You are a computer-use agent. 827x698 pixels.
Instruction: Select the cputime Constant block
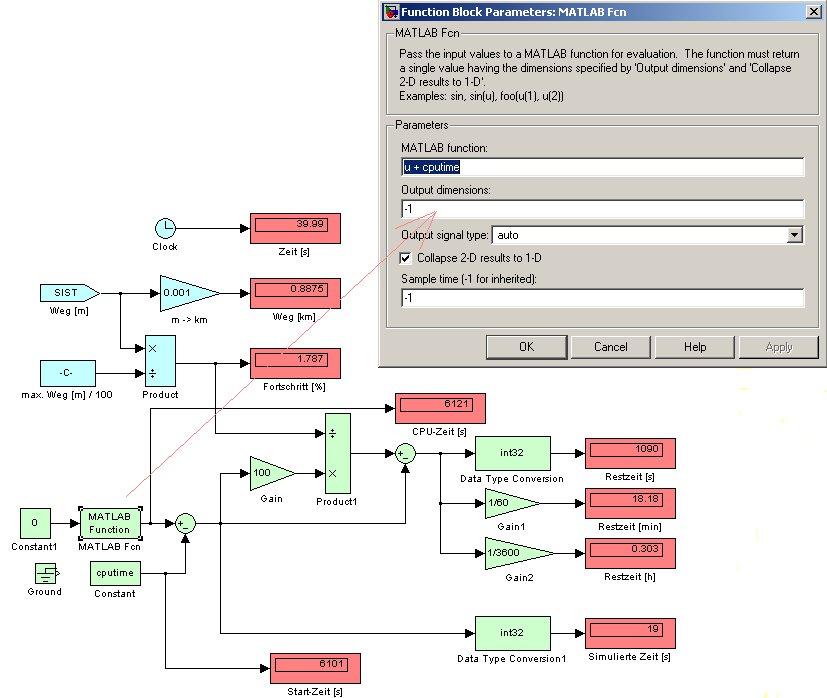coord(115,573)
